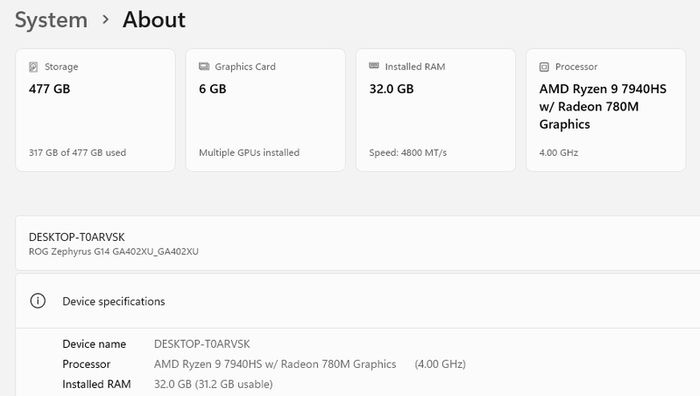Select the DESKTOP-T0ARVSK header panel
The image size is (700, 396).
pyautogui.click(x=358, y=243)
